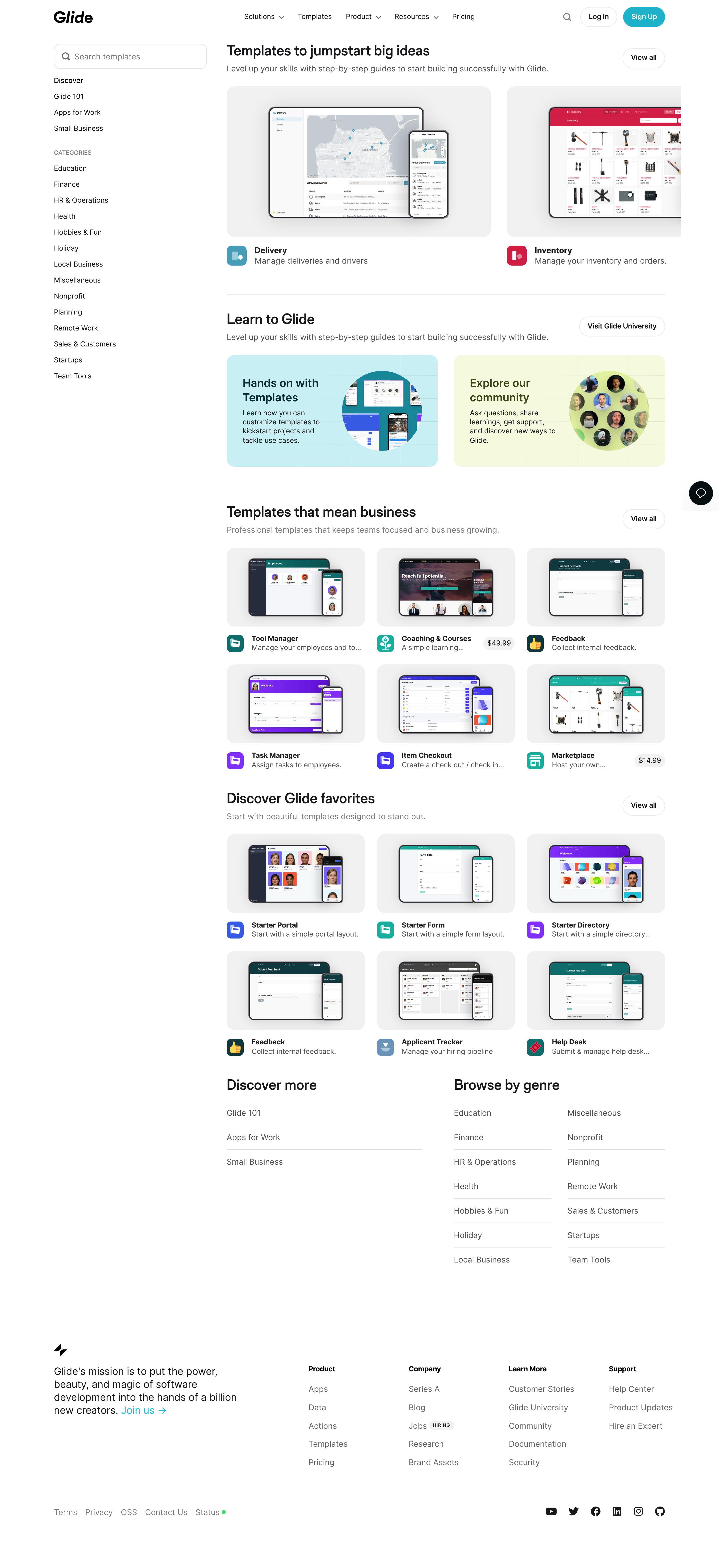
Task: Open Pricing in the top navigation
Action: 463,17
